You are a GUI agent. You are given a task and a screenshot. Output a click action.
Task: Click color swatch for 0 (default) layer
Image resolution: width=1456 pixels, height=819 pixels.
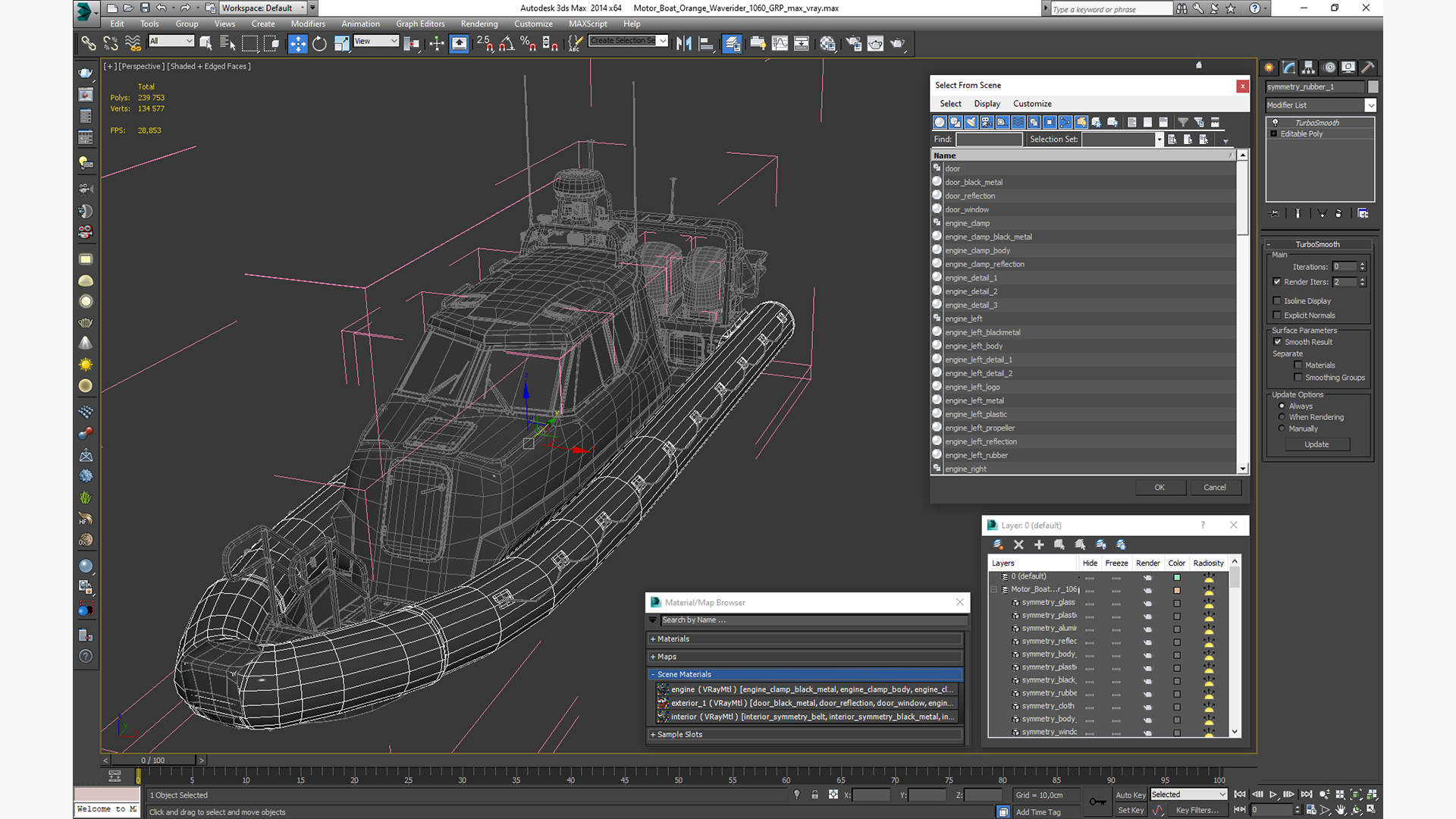(x=1176, y=577)
